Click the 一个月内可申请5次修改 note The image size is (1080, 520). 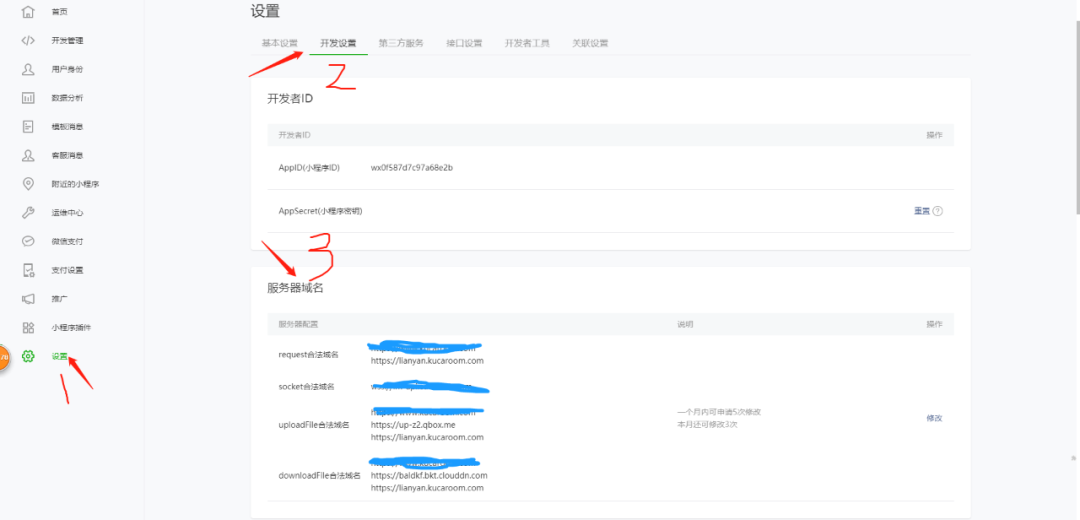pos(718,412)
